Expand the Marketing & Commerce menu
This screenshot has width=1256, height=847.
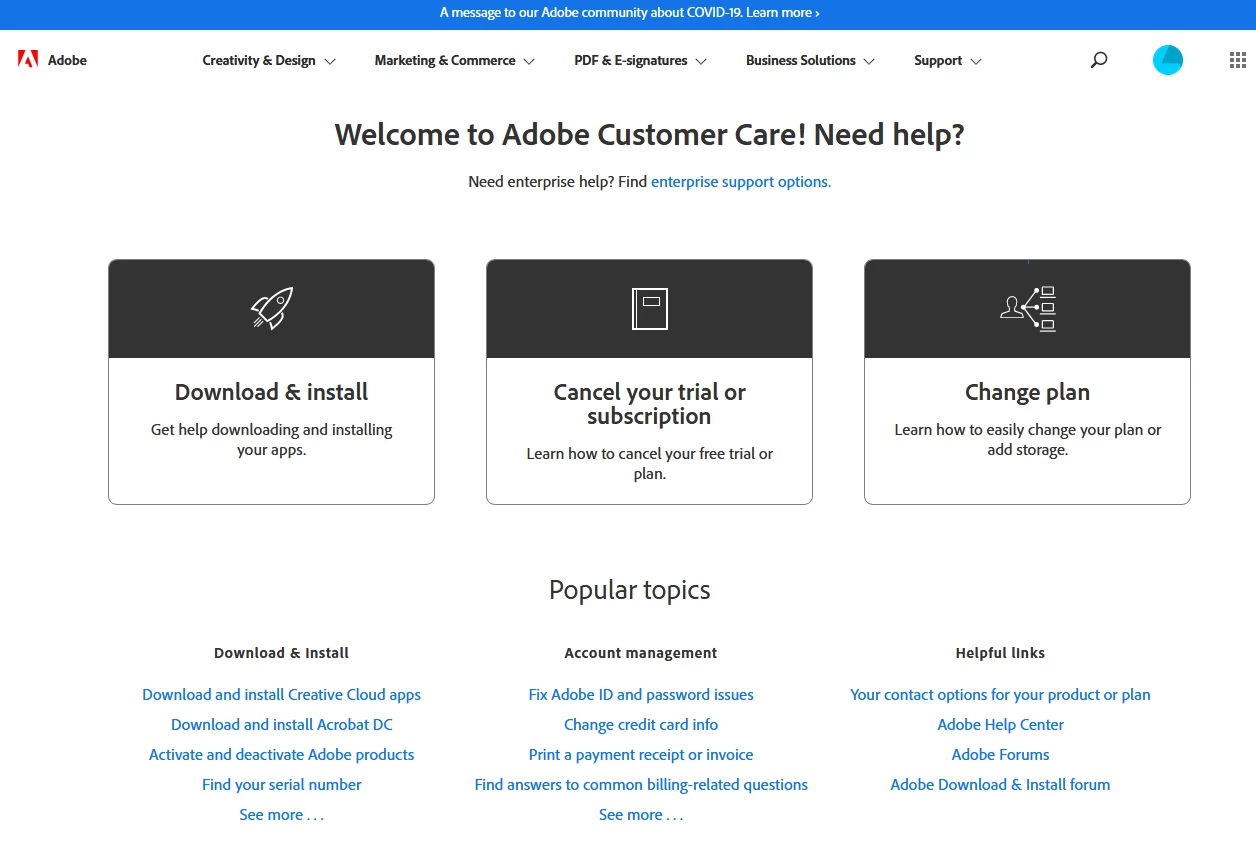coord(455,60)
